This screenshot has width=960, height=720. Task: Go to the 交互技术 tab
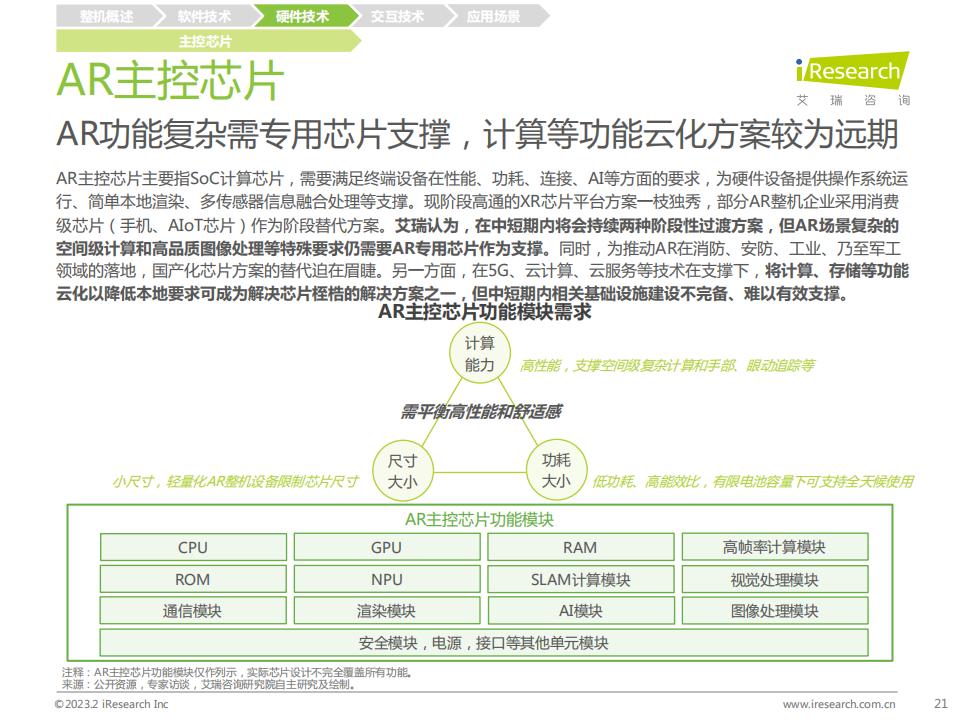click(x=397, y=16)
